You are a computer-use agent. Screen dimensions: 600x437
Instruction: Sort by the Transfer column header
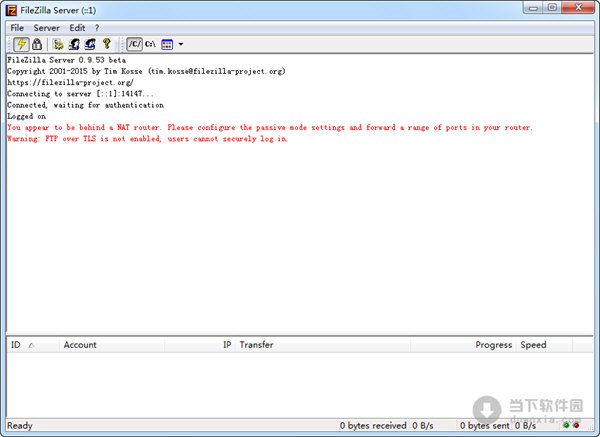point(323,345)
